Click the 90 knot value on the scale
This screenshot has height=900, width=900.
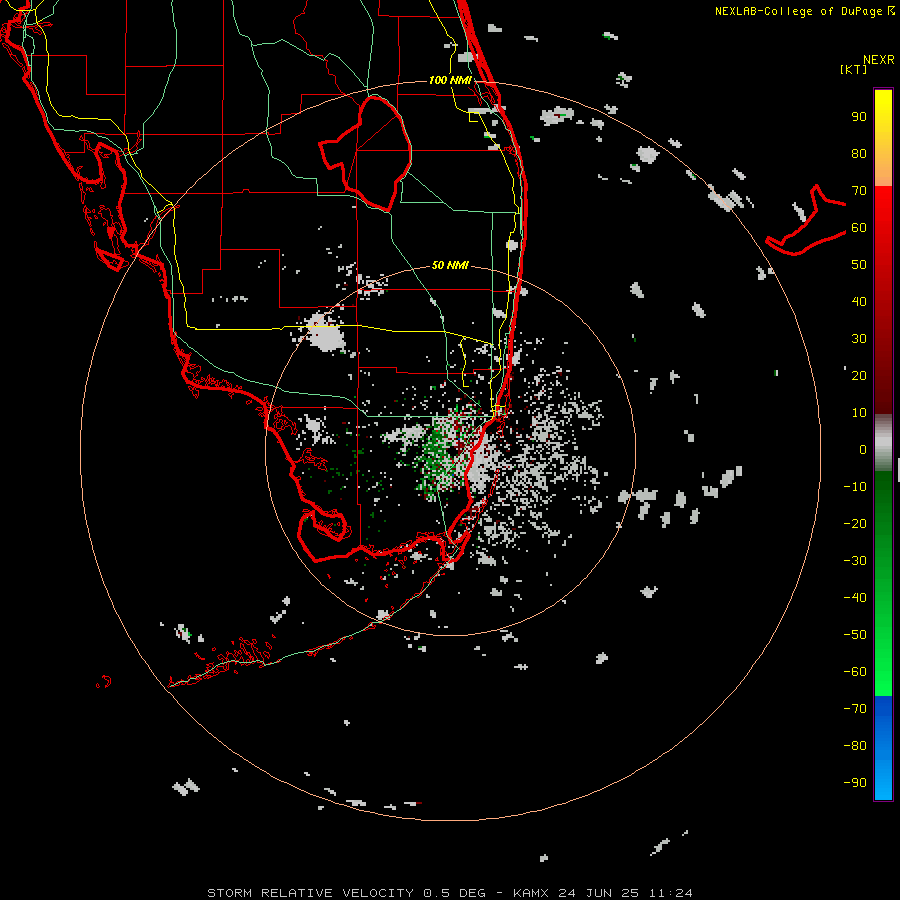[x=859, y=117]
